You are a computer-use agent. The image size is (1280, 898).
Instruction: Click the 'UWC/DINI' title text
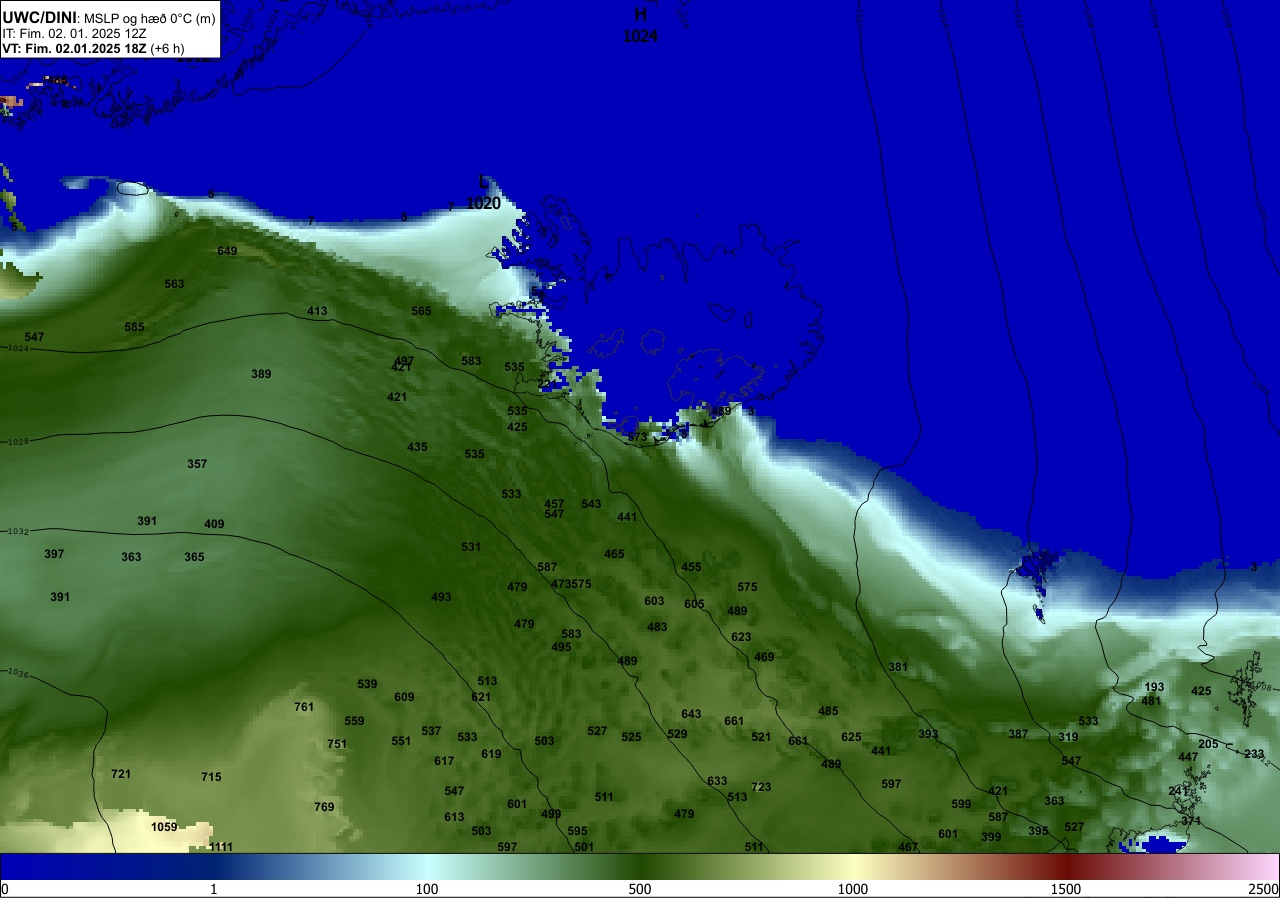39,17
